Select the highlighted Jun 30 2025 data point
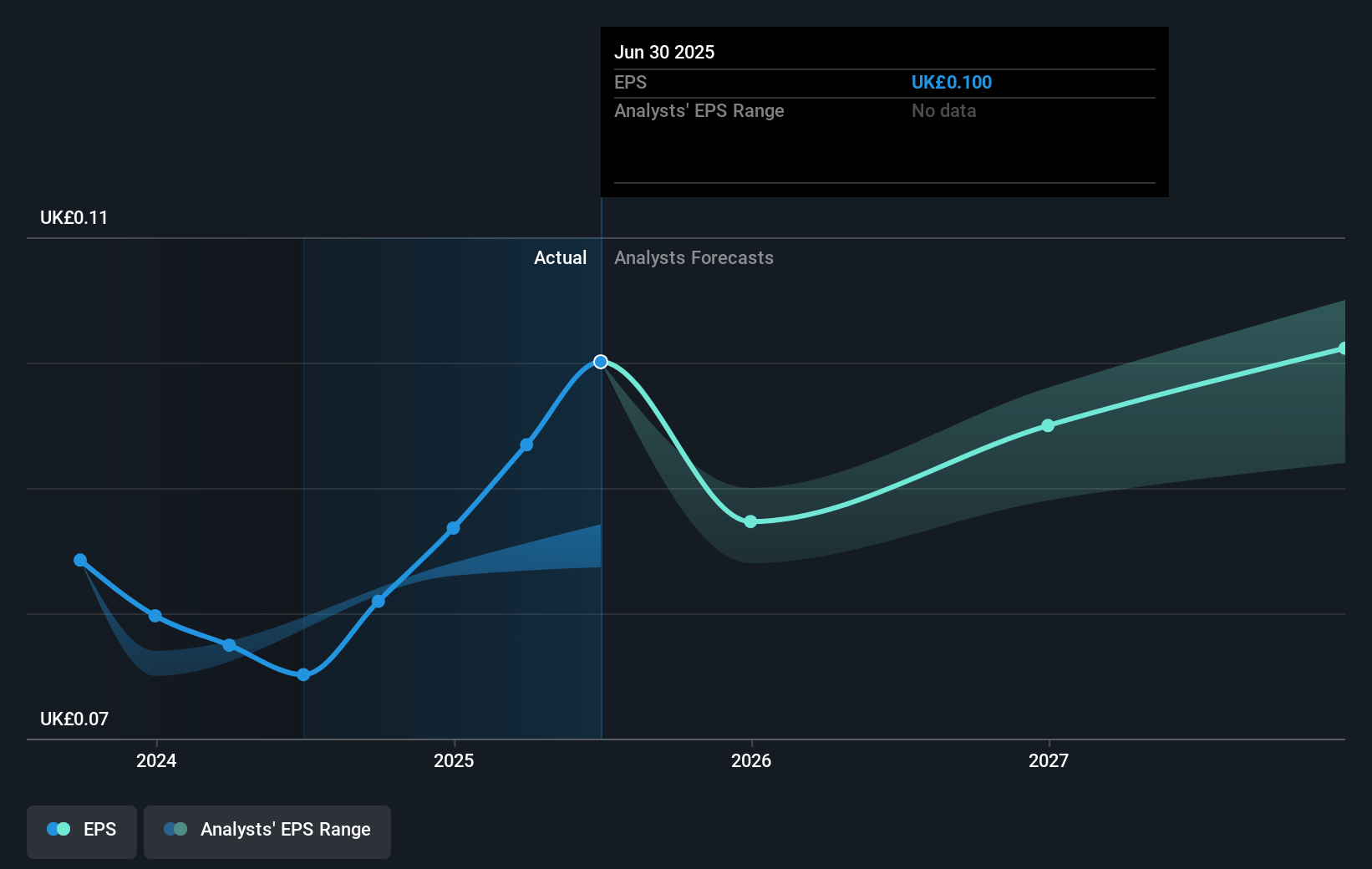Image resolution: width=1372 pixels, height=869 pixels. tap(600, 362)
